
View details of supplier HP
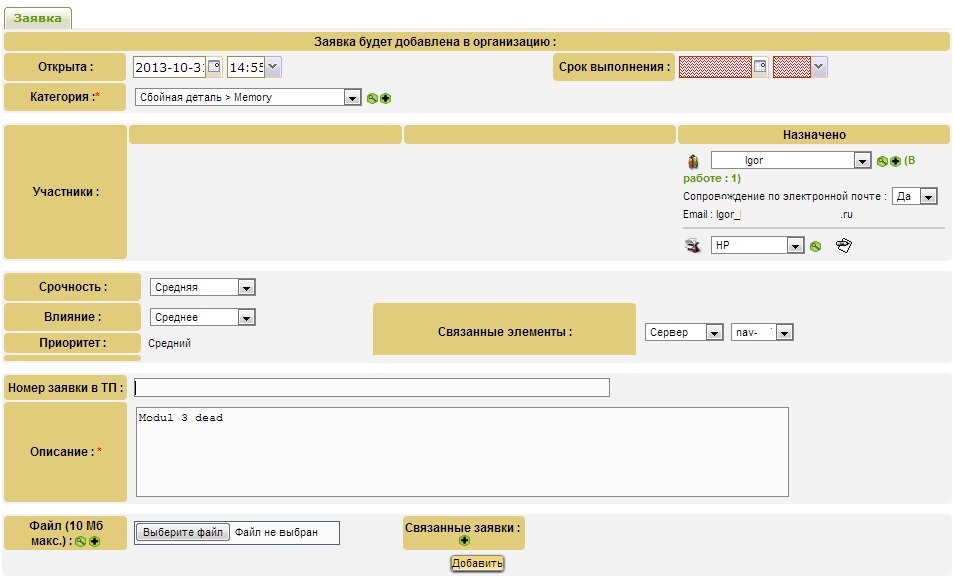point(815,246)
